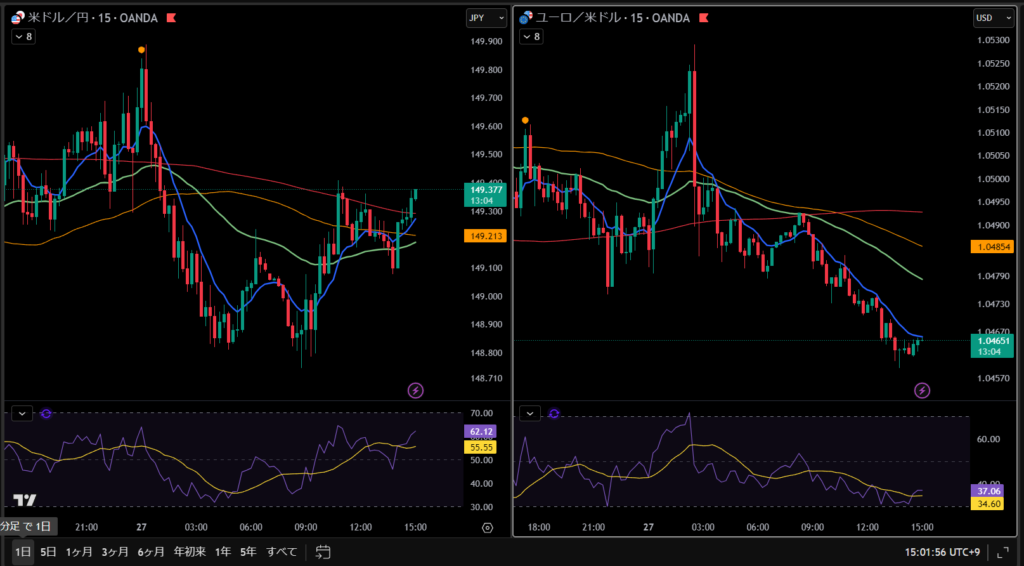Image resolution: width=1024 pixels, height=566 pixels.
Task: Click the orange dot marker on USD/JPY chart
Action: tap(142, 49)
